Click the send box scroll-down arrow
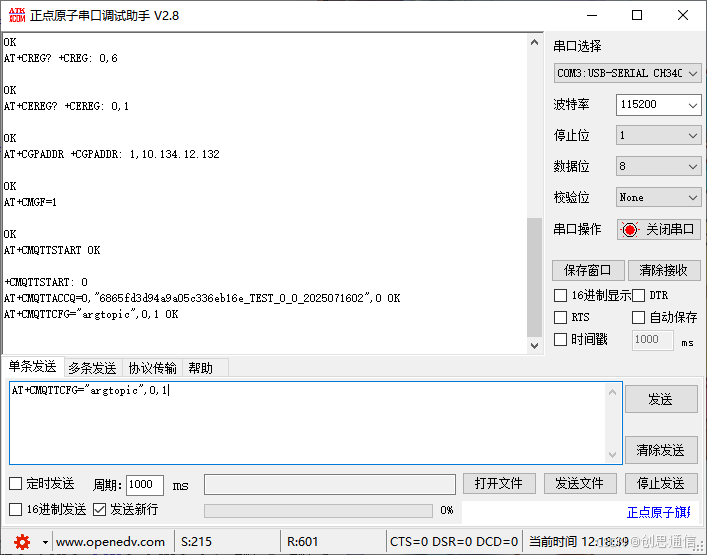Image resolution: width=707 pixels, height=555 pixels. tap(612, 454)
